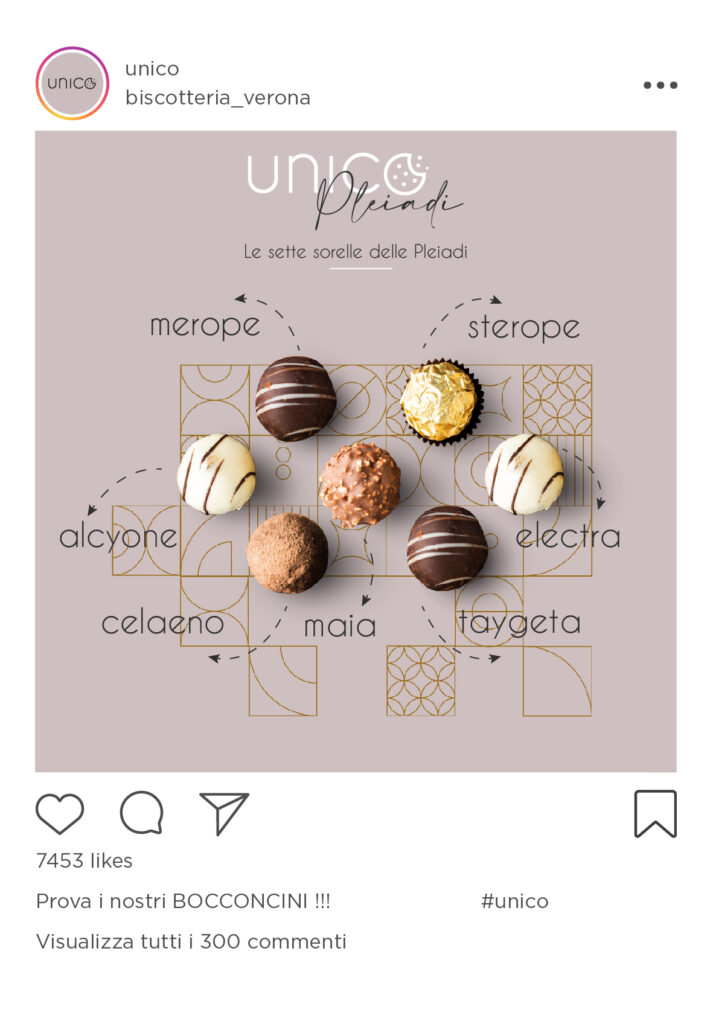
Task: Open the unico profile avatar story
Action: click(72, 83)
